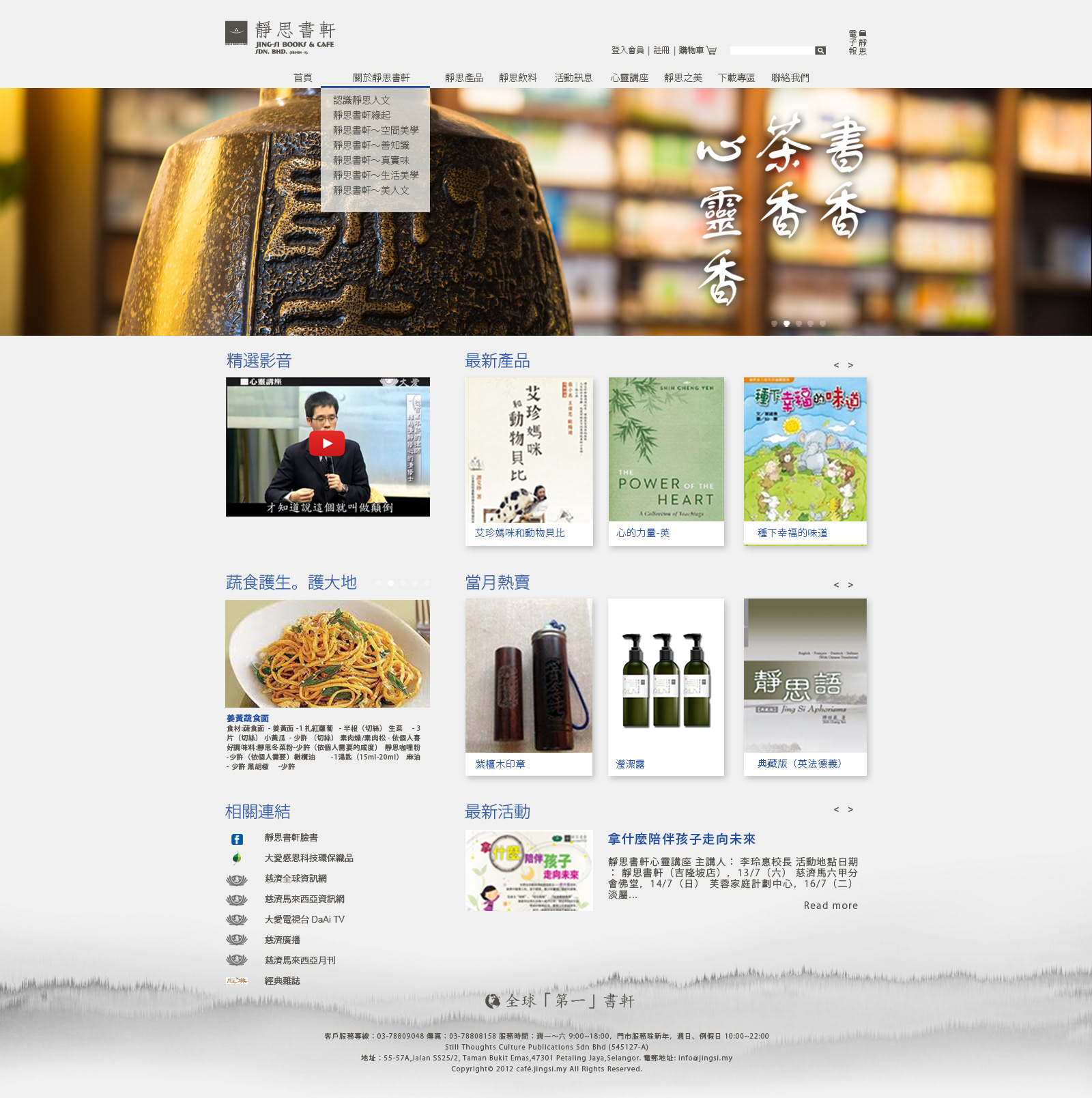The width and height of the screenshot is (1092, 1098).
Task: Open the 關於靜思書軒 menu
Action: click(x=382, y=78)
